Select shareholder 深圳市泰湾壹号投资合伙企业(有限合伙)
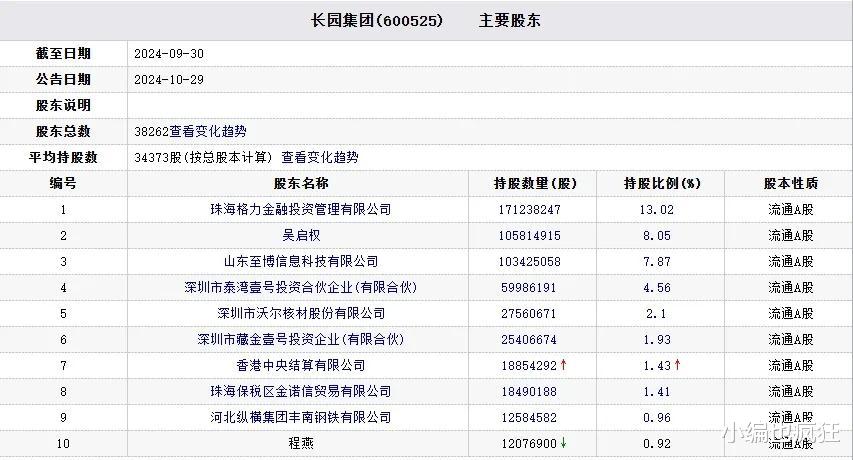 (x=301, y=287)
